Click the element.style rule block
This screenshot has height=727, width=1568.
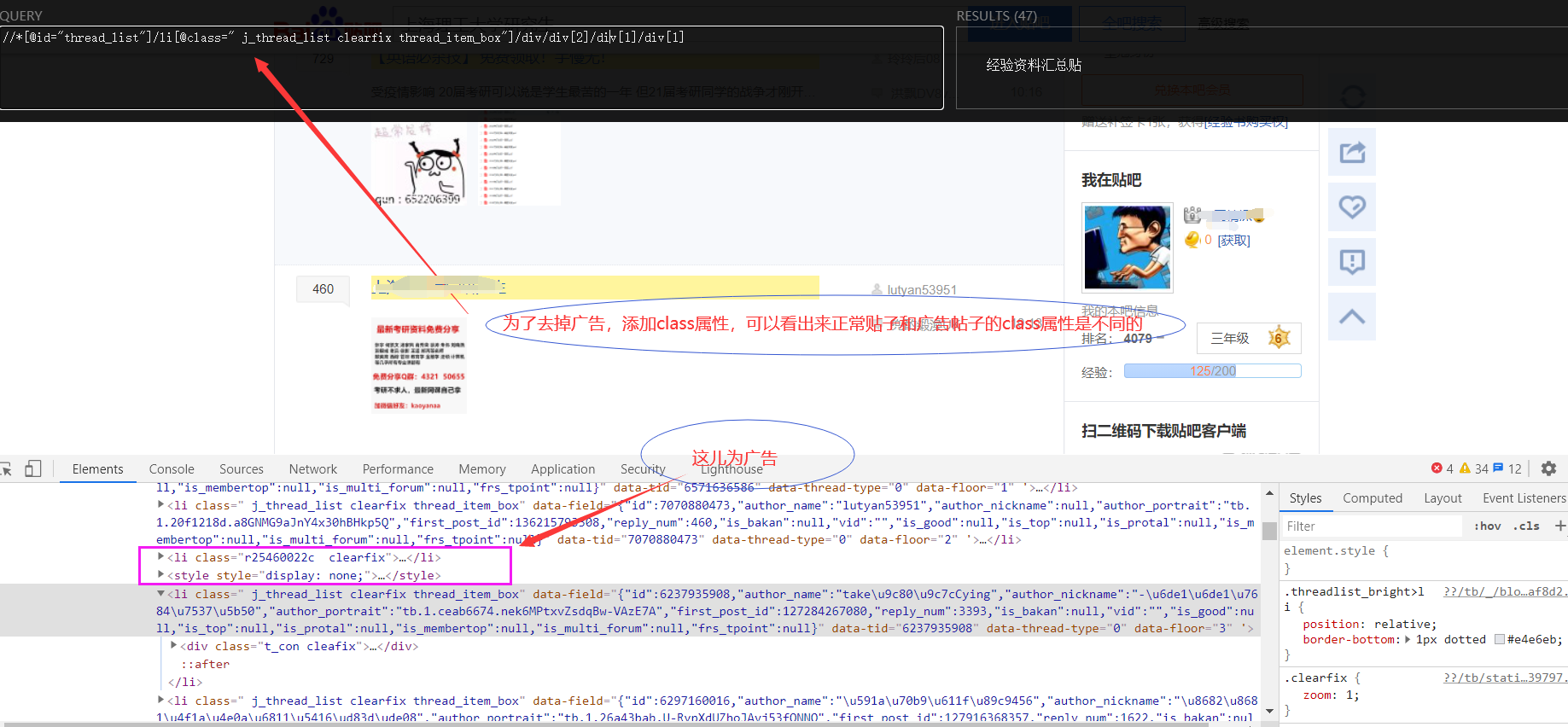[x=1423, y=560]
